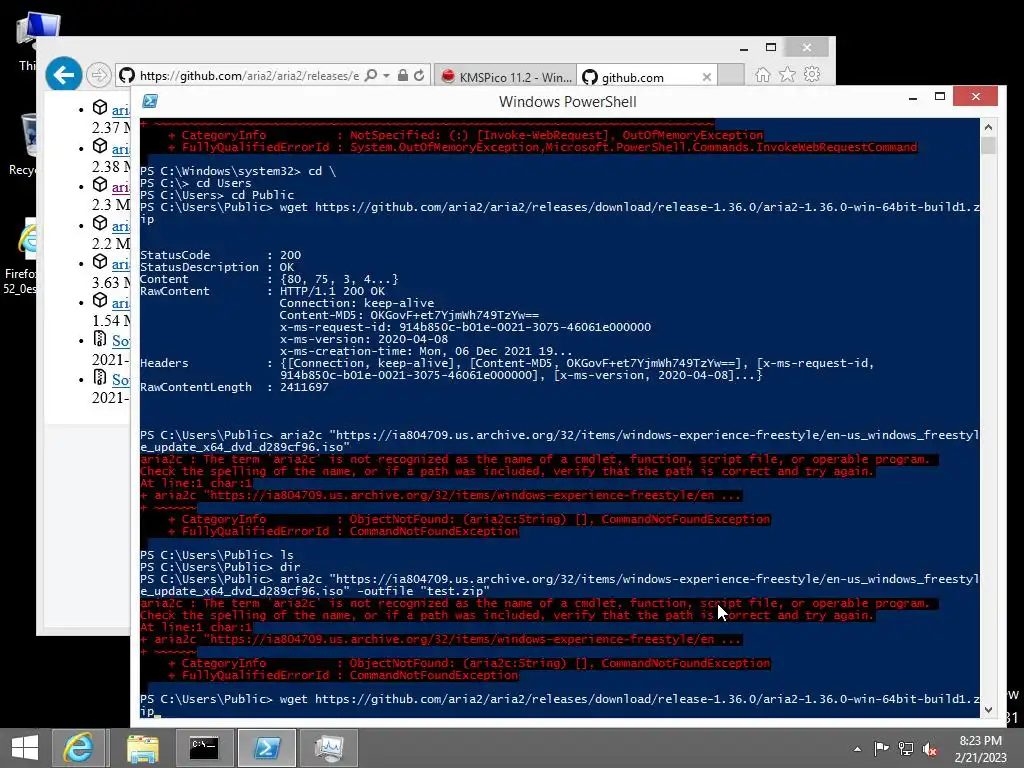Click the down arrow of PowerShell scrollbar

(x=988, y=709)
